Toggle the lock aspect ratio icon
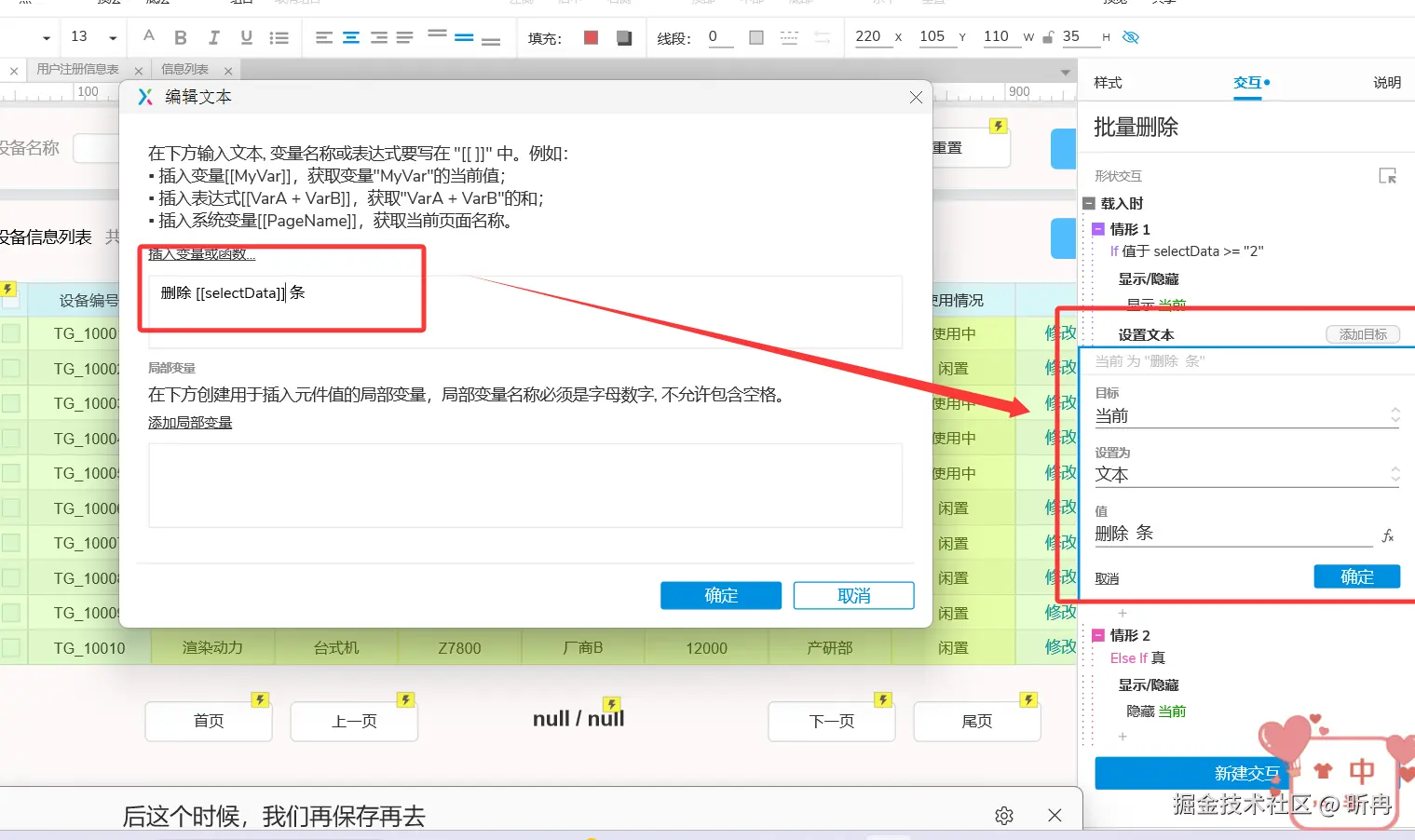This screenshot has width=1415, height=840. tap(1048, 37)
